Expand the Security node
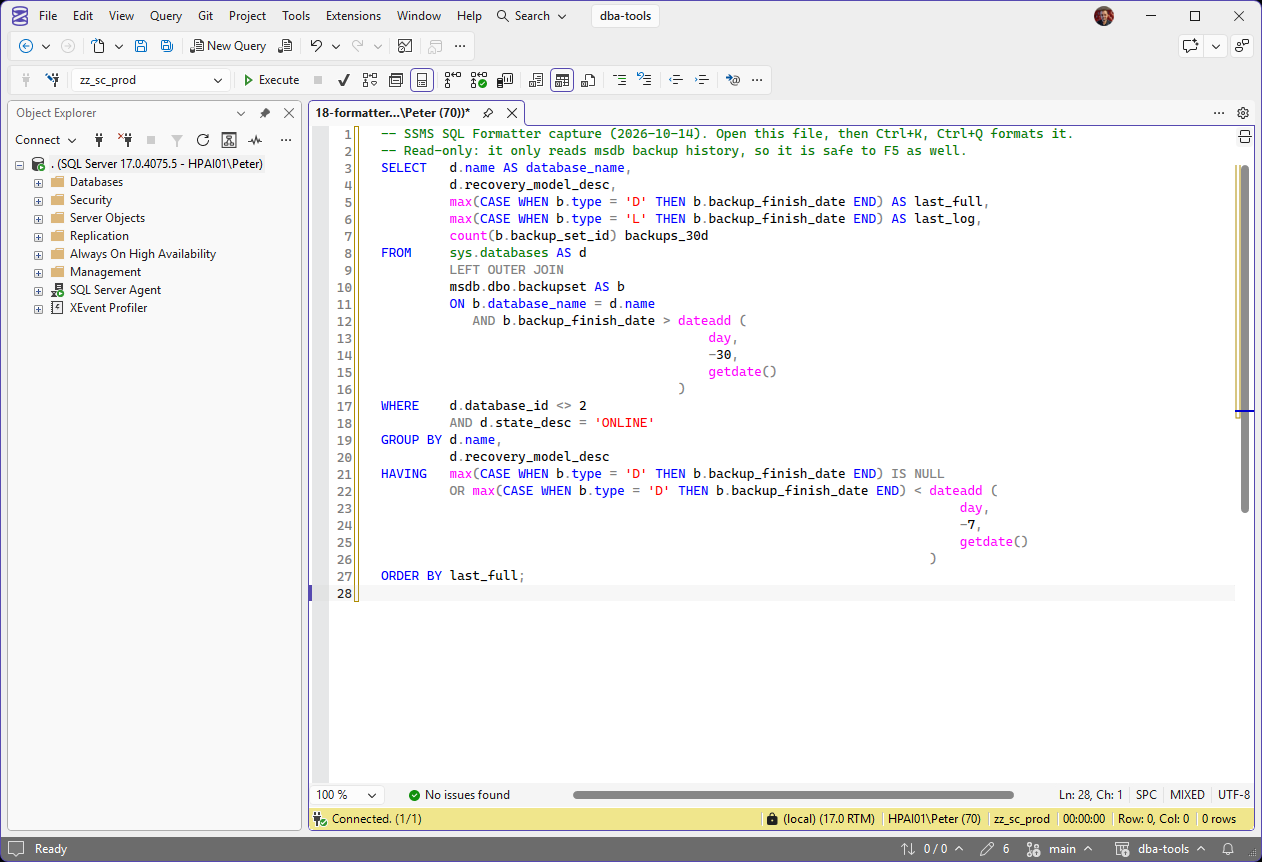The image size is (1262, 862). 38,200
